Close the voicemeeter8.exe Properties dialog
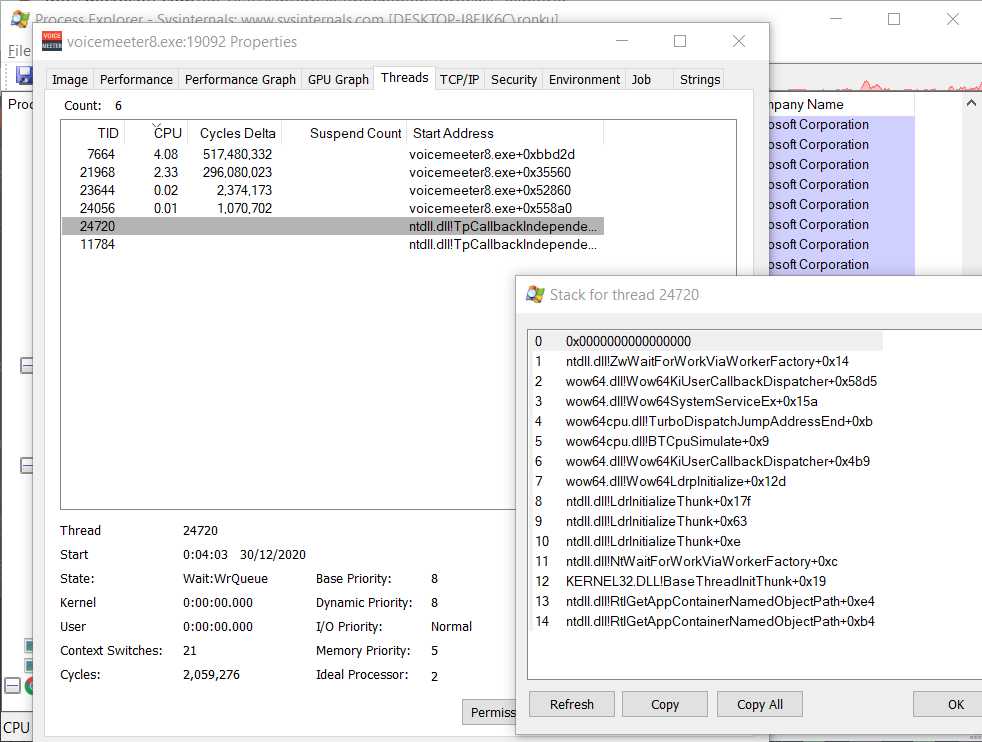This screenshot has height=742, width=982. click(x=738, y=41)
